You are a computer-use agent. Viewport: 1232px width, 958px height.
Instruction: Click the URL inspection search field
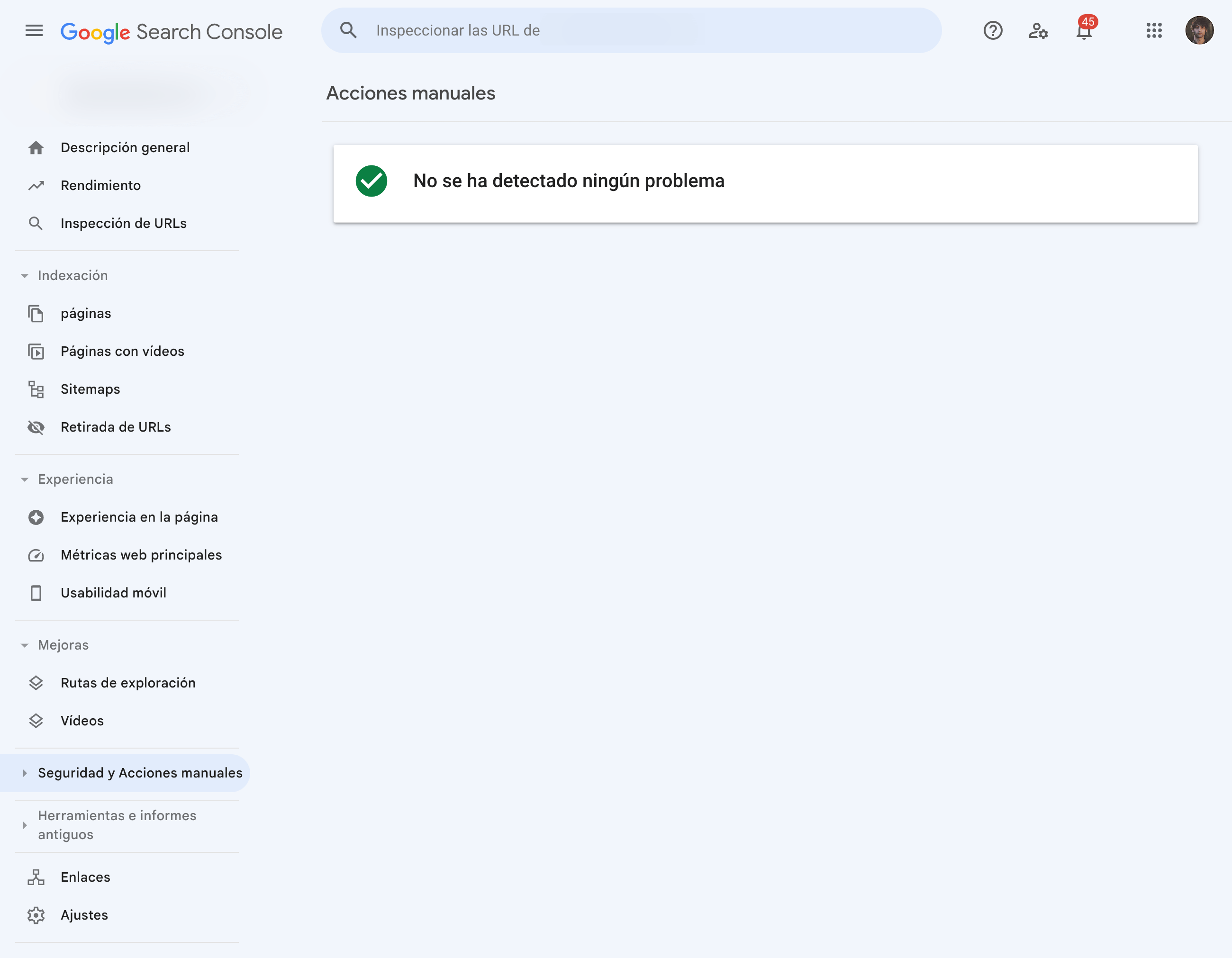coord(631,30)
